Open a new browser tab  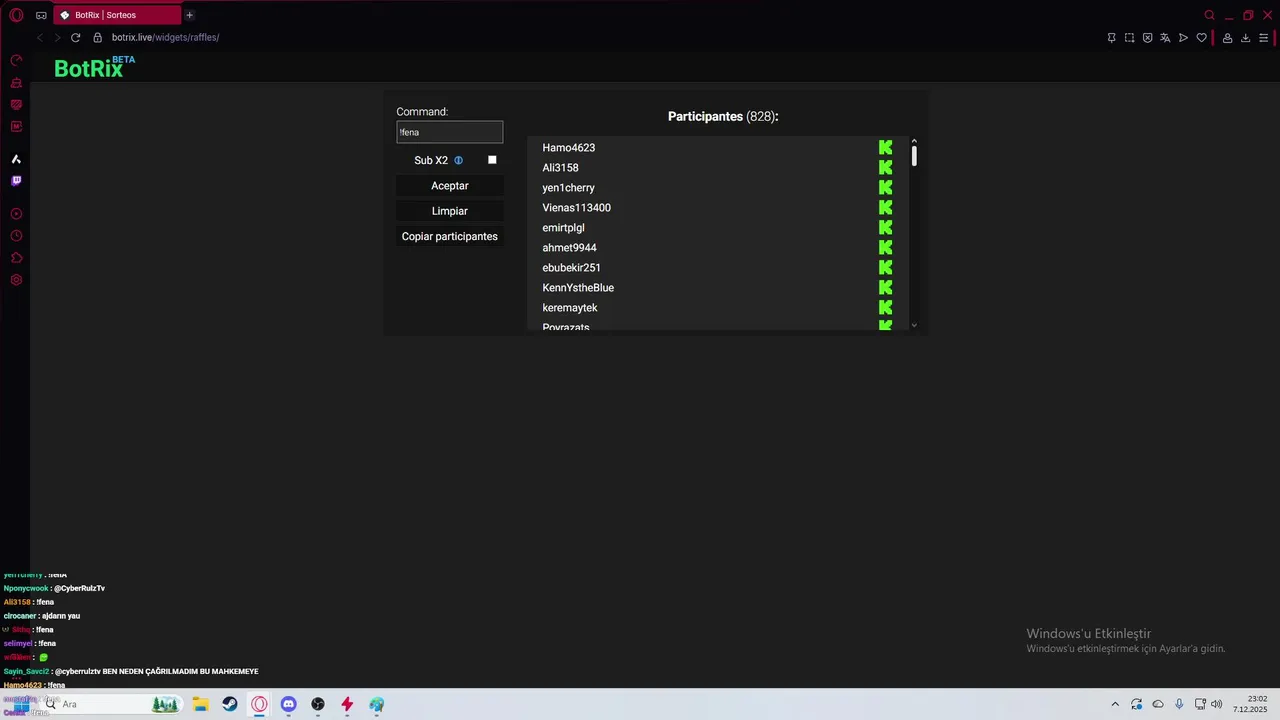[x=189, y=15]
